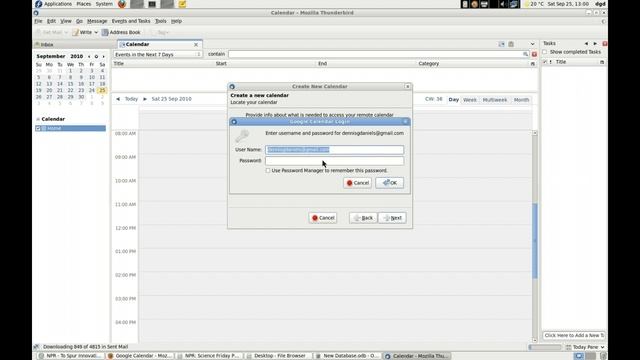Go to next day in Tasks pane

tap(595, 43)
